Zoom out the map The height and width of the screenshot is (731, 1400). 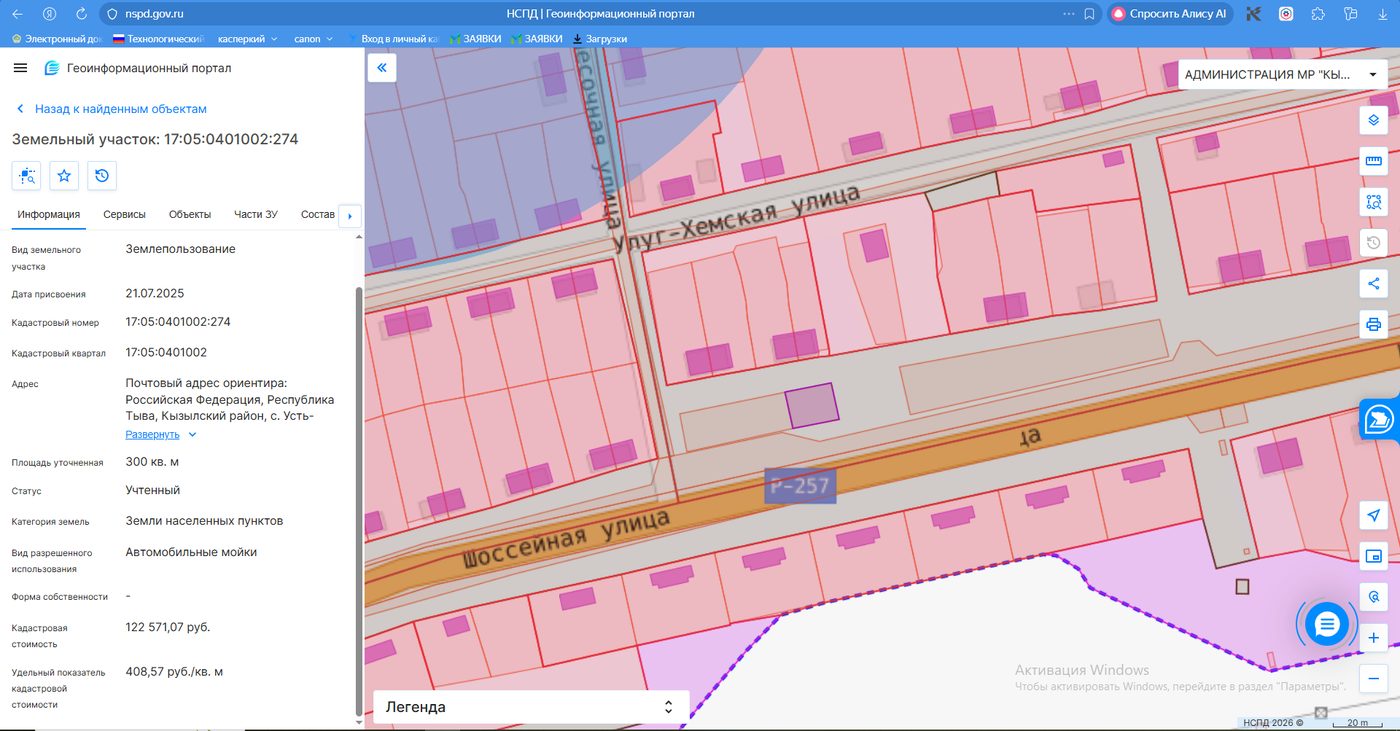[1373, 679]
